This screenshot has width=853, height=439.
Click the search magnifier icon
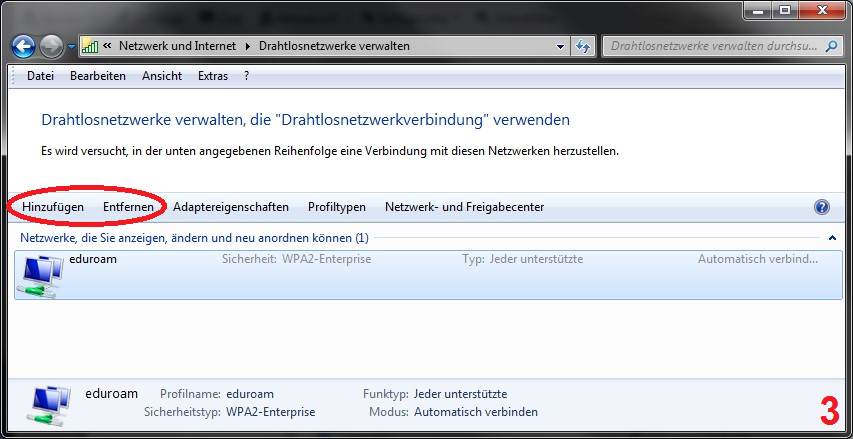(x=829, y=46)
